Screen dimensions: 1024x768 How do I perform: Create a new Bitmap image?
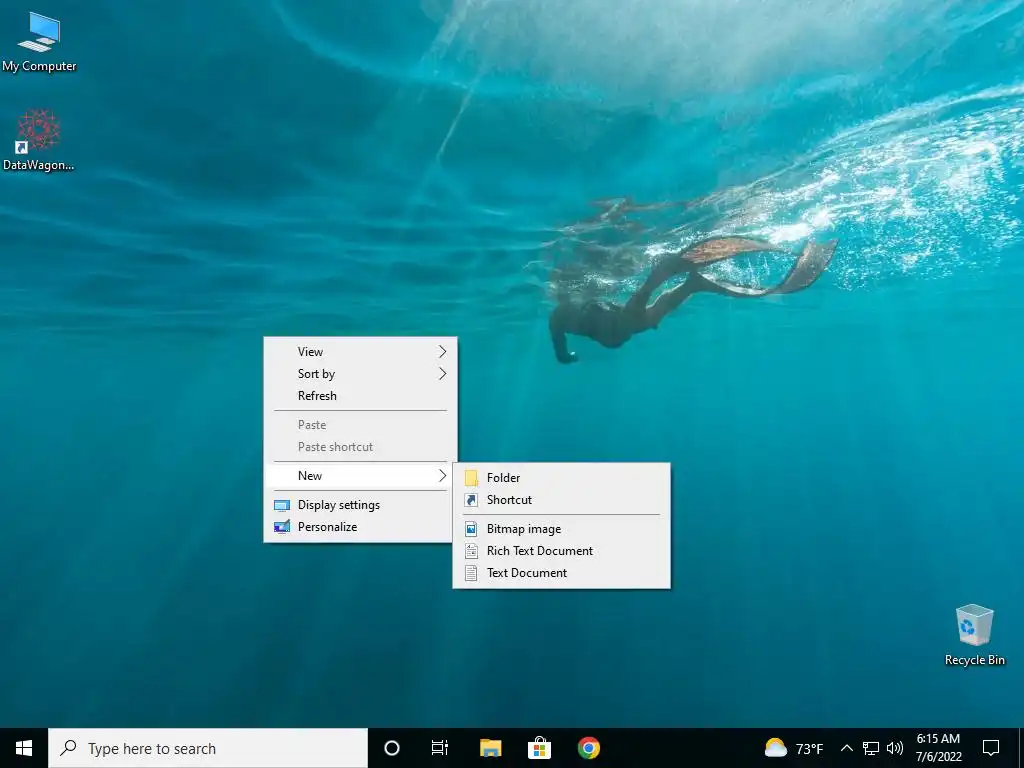[562, 529]
